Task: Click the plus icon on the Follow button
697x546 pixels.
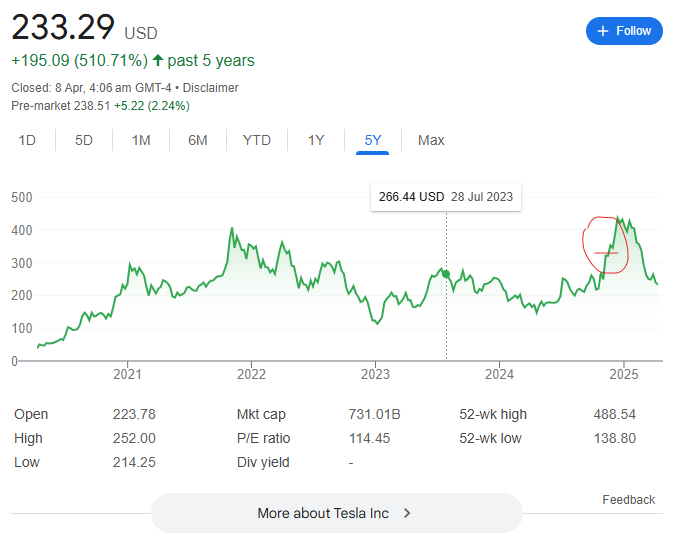Action: pos(603,31)
